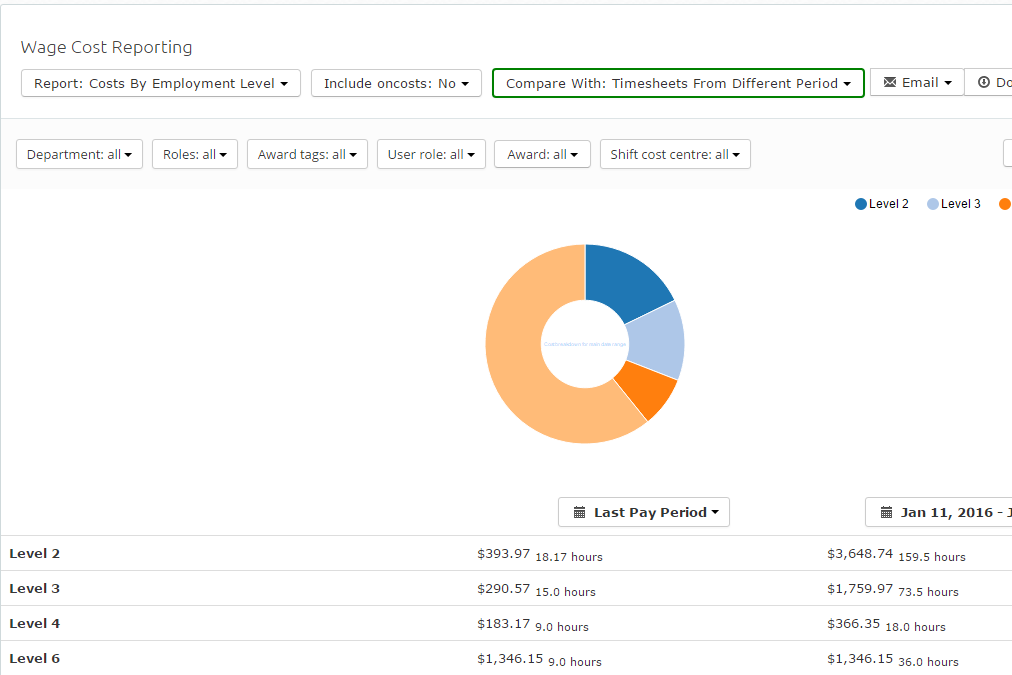This screenshot has height=675, width=1012.
Task: Click the calendar icon beside Last Pay Period
Action: [x=580, y=512]
